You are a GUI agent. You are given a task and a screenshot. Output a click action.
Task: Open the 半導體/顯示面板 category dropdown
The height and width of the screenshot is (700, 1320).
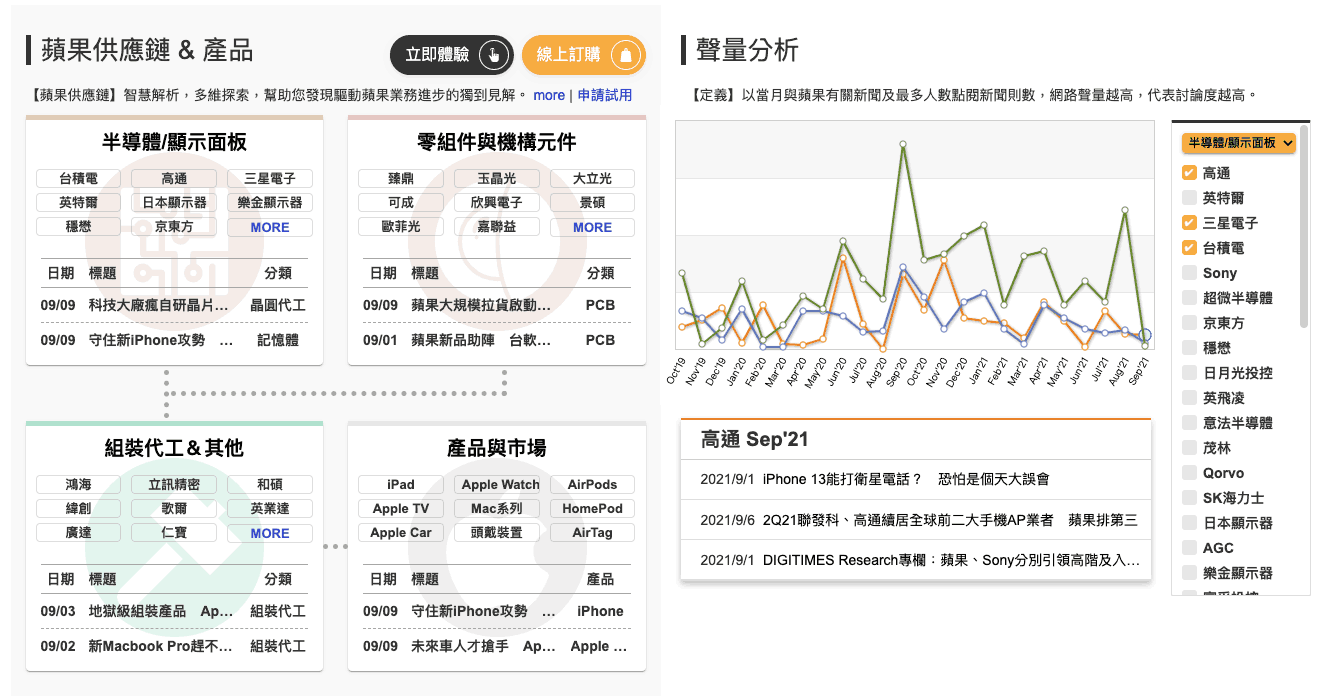[1238, 143]
